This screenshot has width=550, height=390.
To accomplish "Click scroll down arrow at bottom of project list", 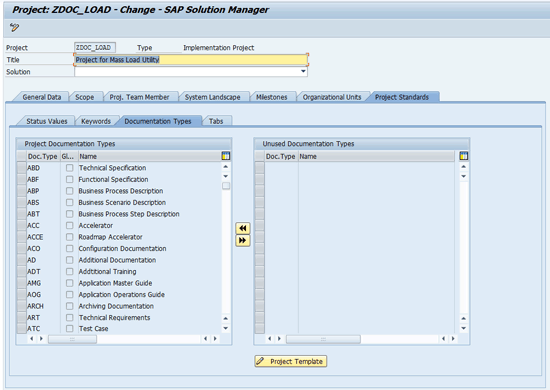I will click(226, 329).
